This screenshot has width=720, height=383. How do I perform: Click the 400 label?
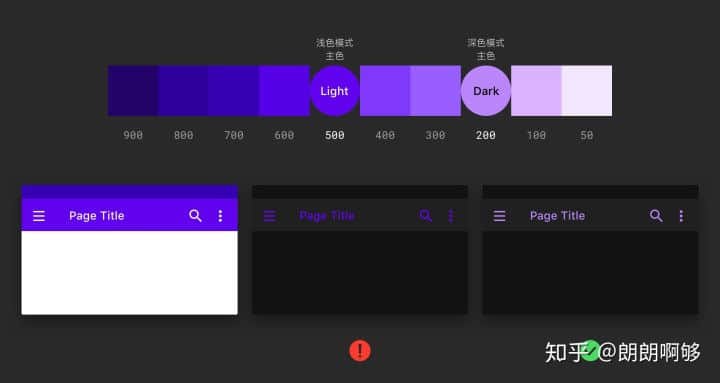pyautogui.click(x=385, y=135)
